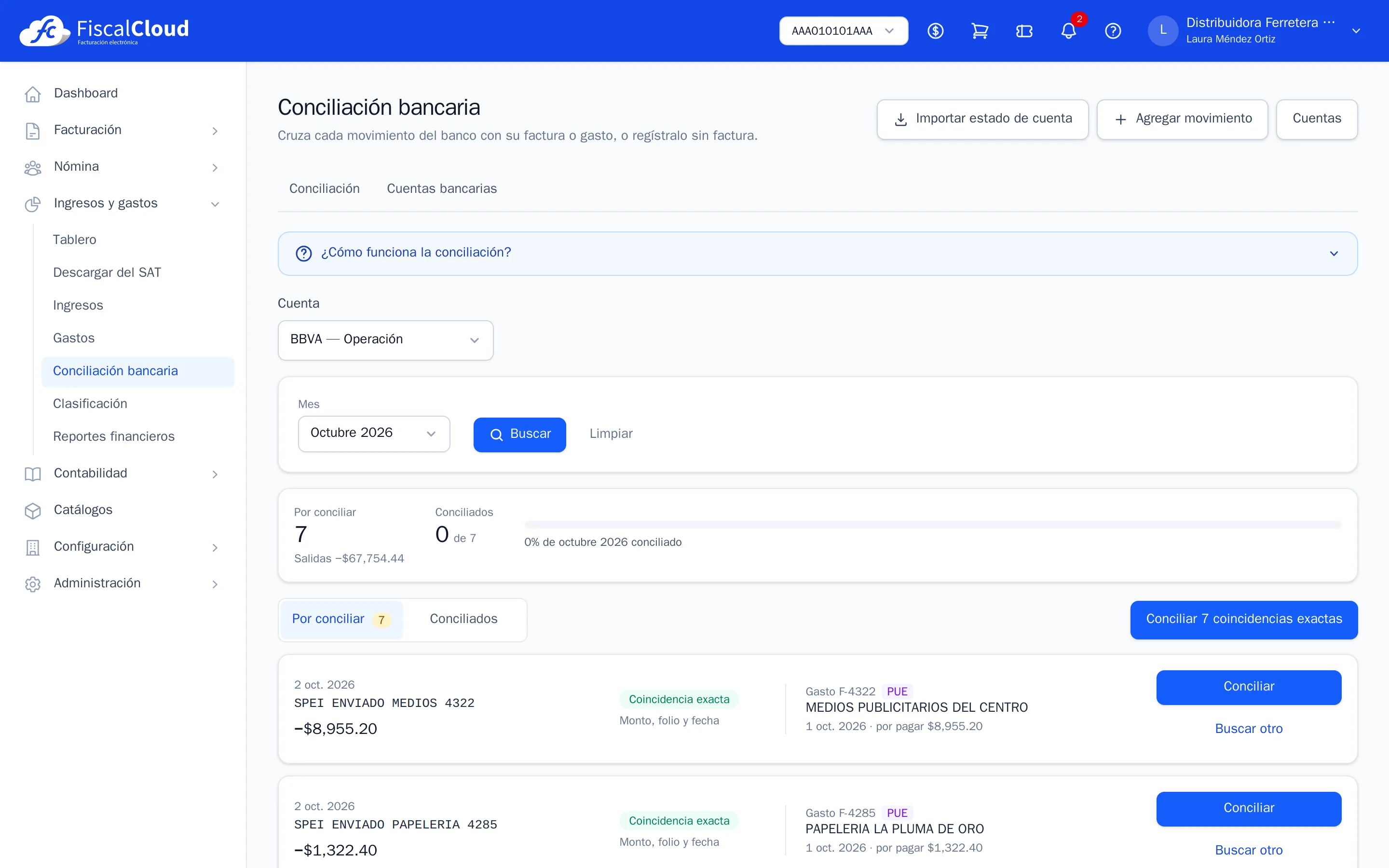Click the blue Buscar button
This screenshot has width=1389, height=868.
[519, 434]
